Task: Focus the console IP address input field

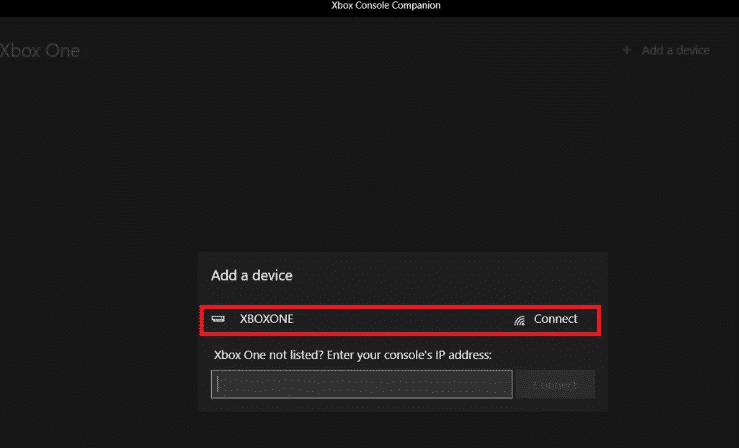Action: point(362,384)
